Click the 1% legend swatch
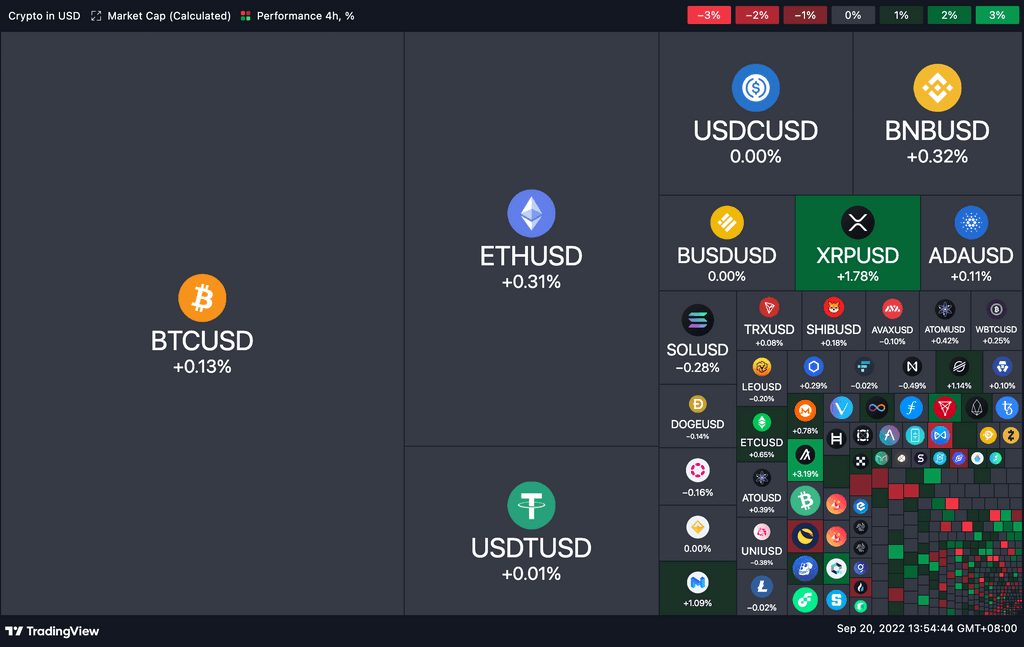1024x647 pixels. [x=901, y=15]
